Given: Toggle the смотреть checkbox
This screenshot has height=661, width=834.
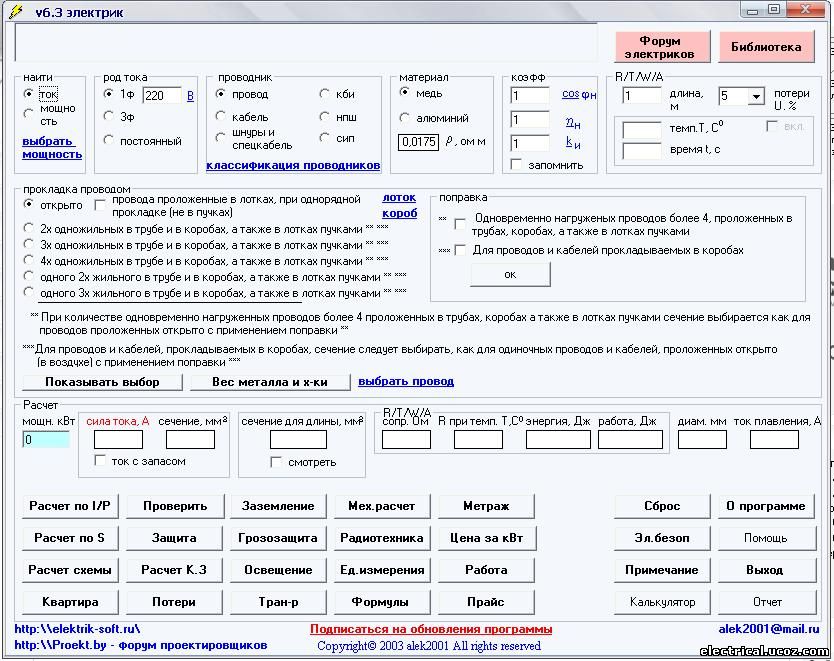Looking at the screenshot, I should click(x=277, y=462).
